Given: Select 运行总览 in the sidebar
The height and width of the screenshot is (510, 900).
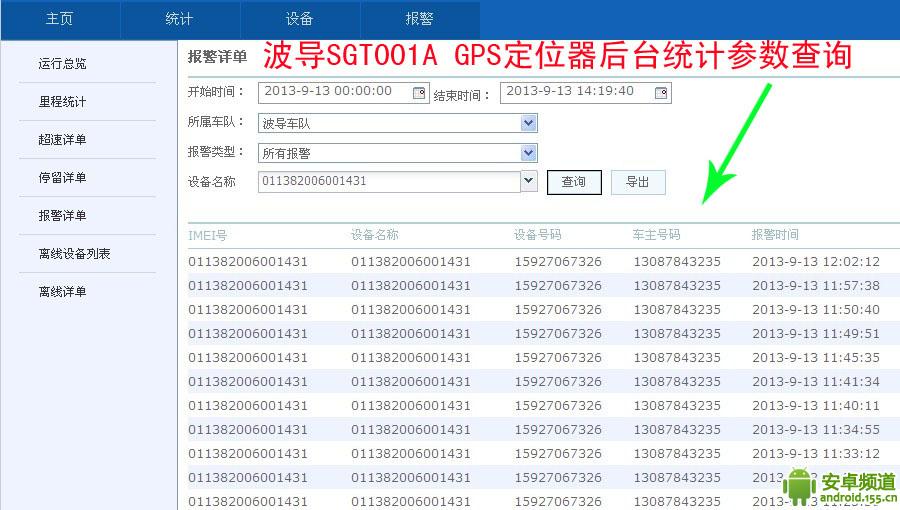Looking at the screenshot, I should pos(62,64).
